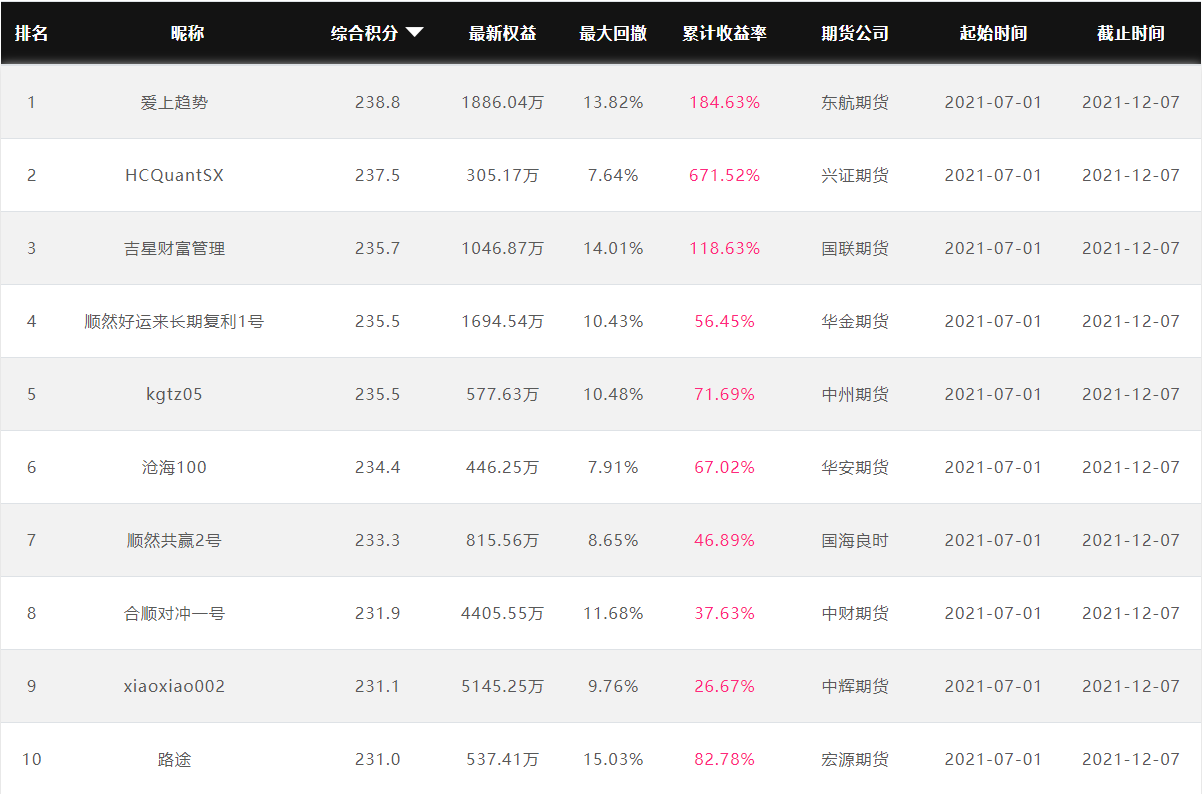Click the 排名 column header
This screenshot has height=794, width=1202.
click(31, 33)
